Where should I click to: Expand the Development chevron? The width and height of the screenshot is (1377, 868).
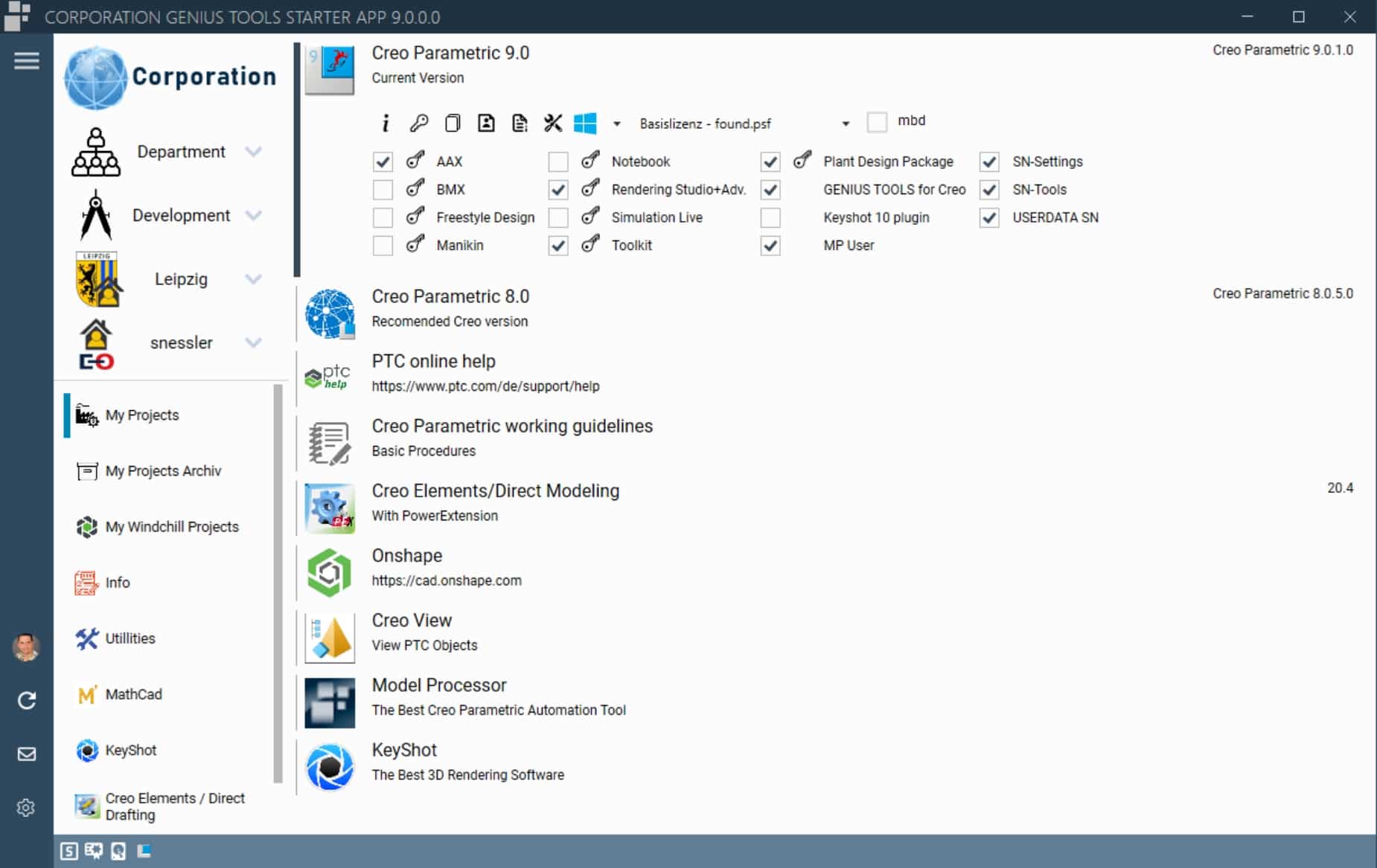coord(254,215)
